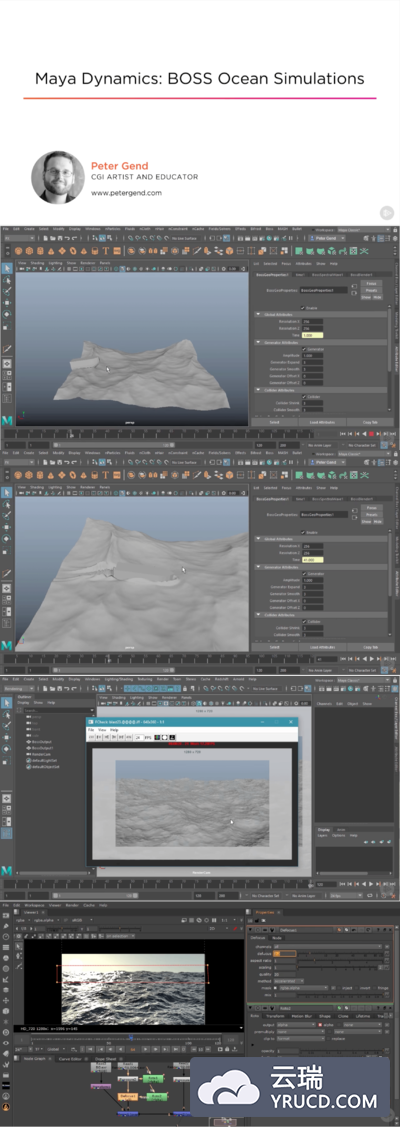Click Presets button in top Maya Attribute Editor
Screen dimensions: 400x1127
click(x=371, y=290)
